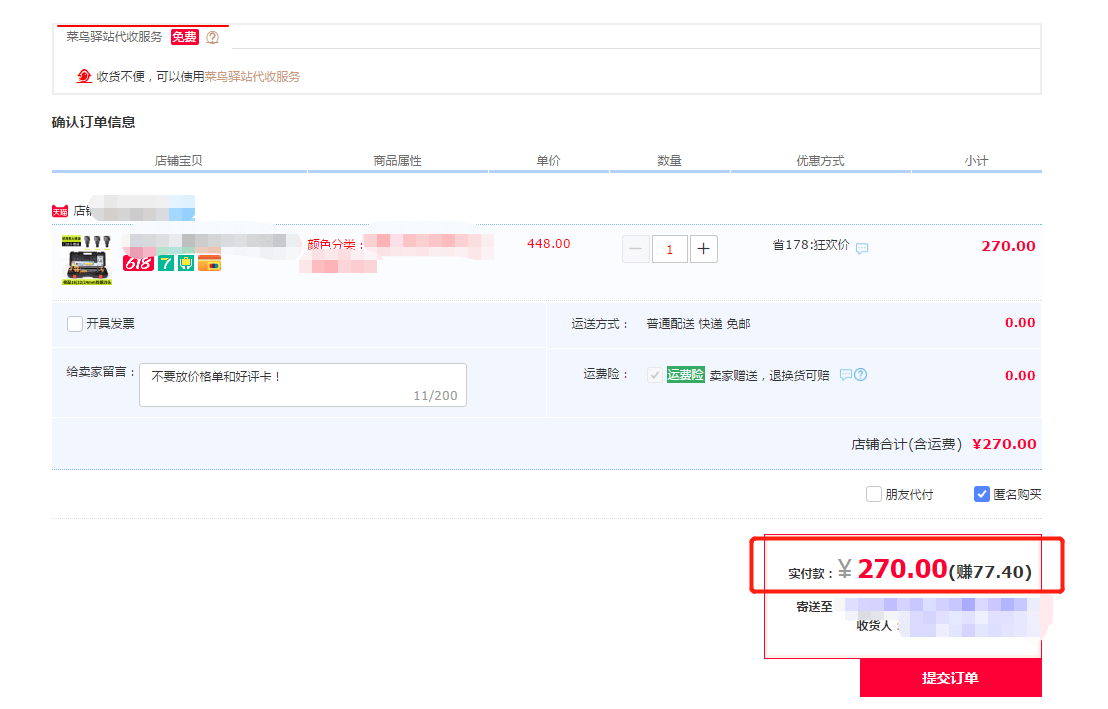
Task: Increase quantity with the plus button
Action: tap(704, 249)
